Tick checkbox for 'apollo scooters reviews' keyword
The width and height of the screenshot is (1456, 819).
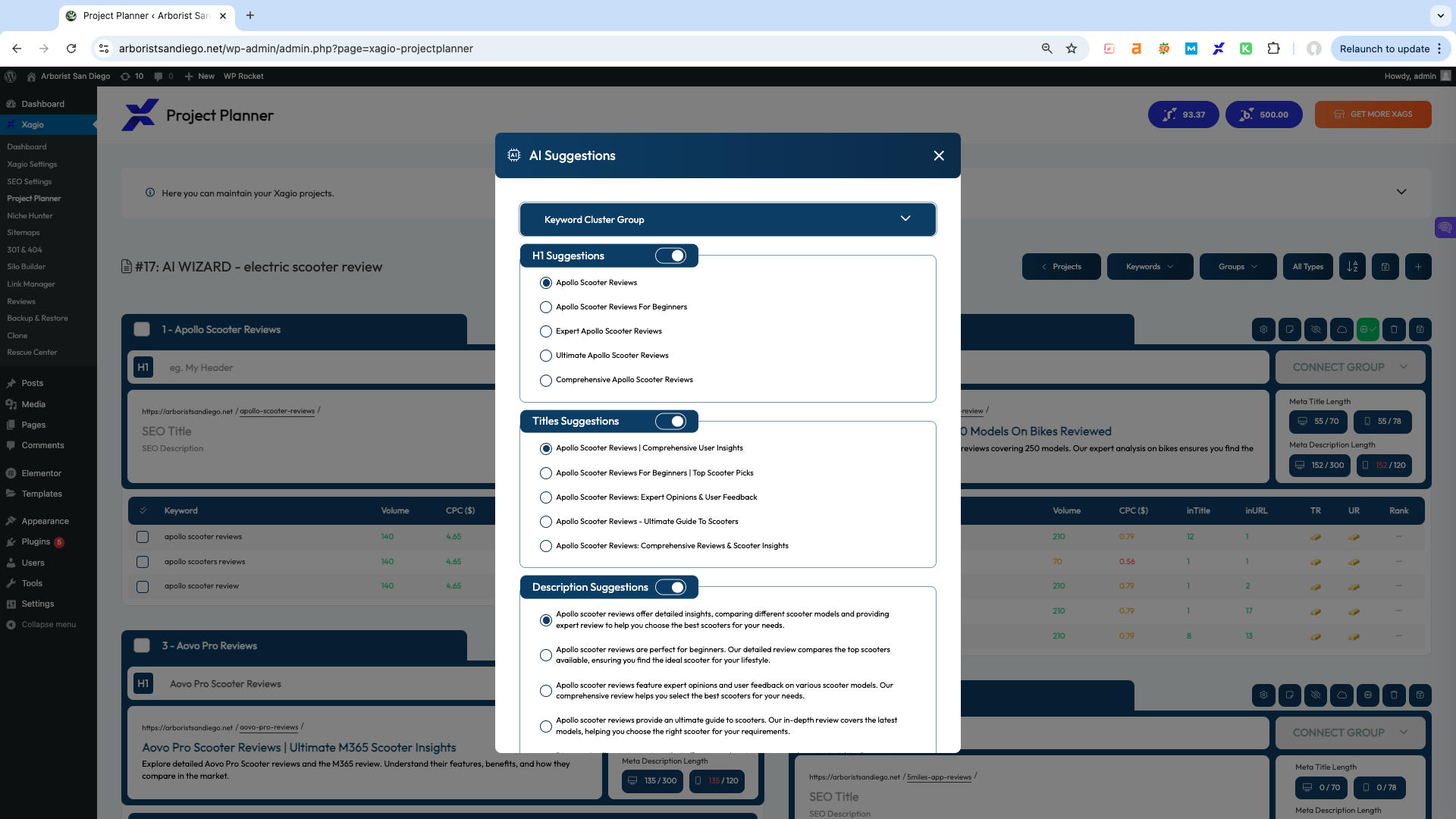143,562
